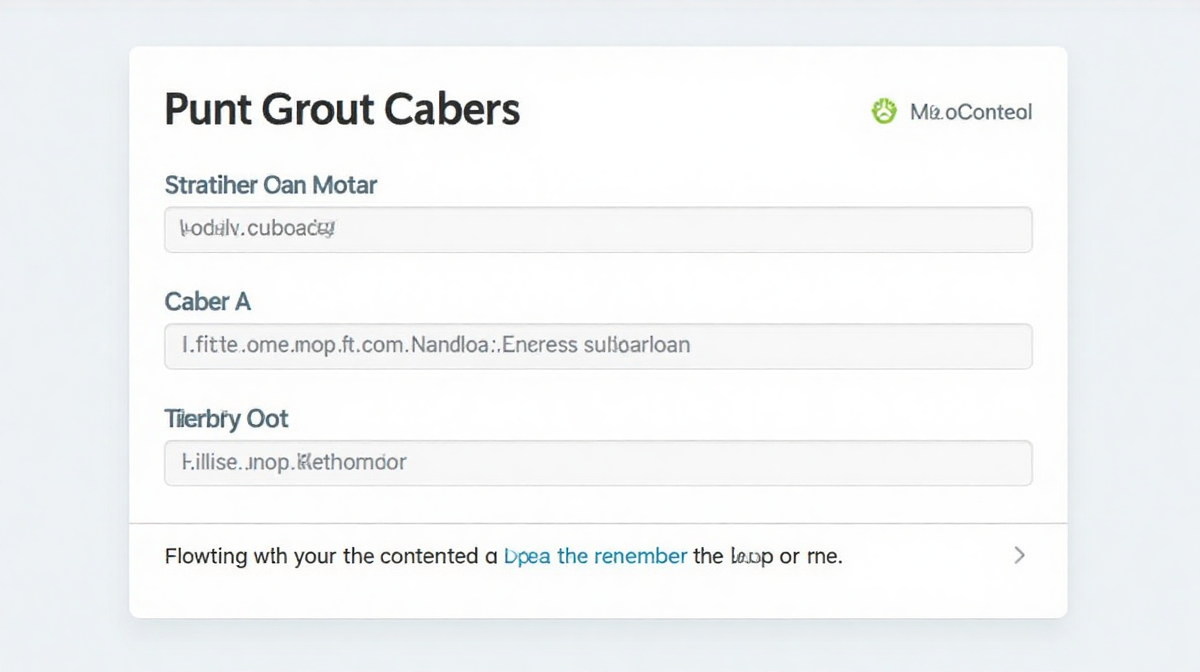Image resolution: width=1200 pixels, height=672 pixels.
Task: Place cursor in 'H.illise..inop.Kethomdor' text
Action: (294, 463)
